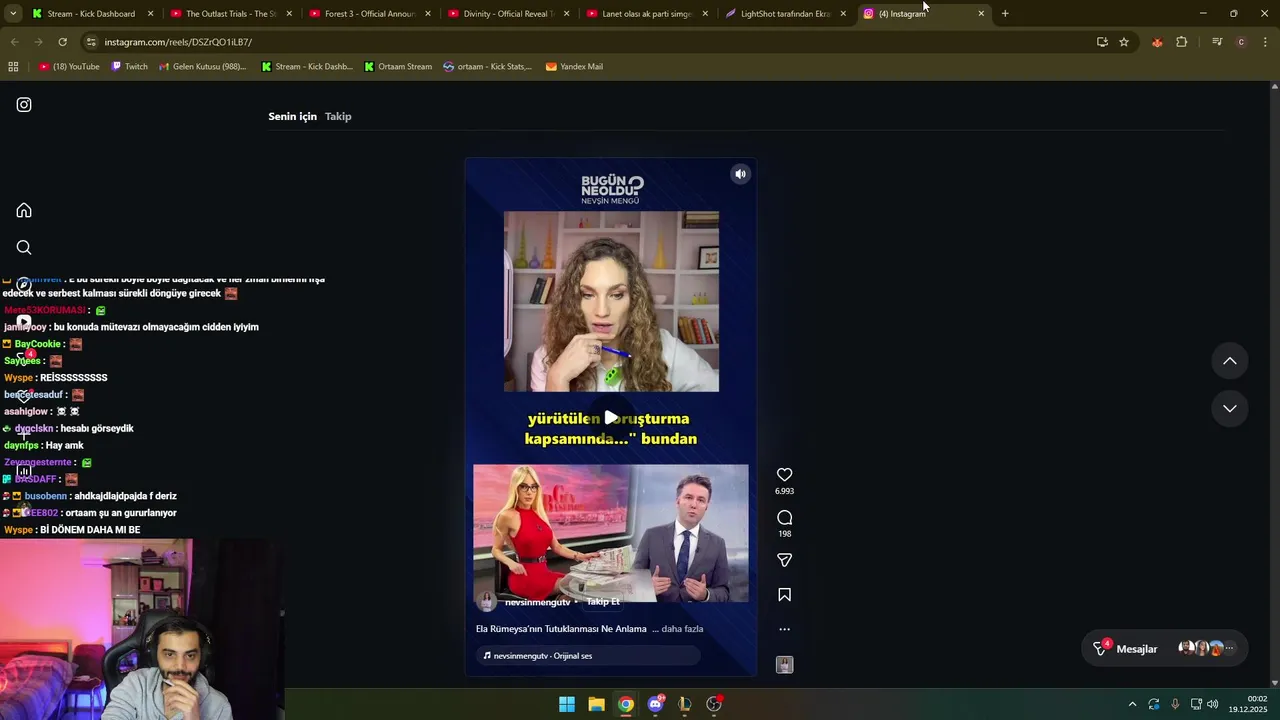Open Chrome media control icon
This screenshot has height=720, width=1280.
1217,42
